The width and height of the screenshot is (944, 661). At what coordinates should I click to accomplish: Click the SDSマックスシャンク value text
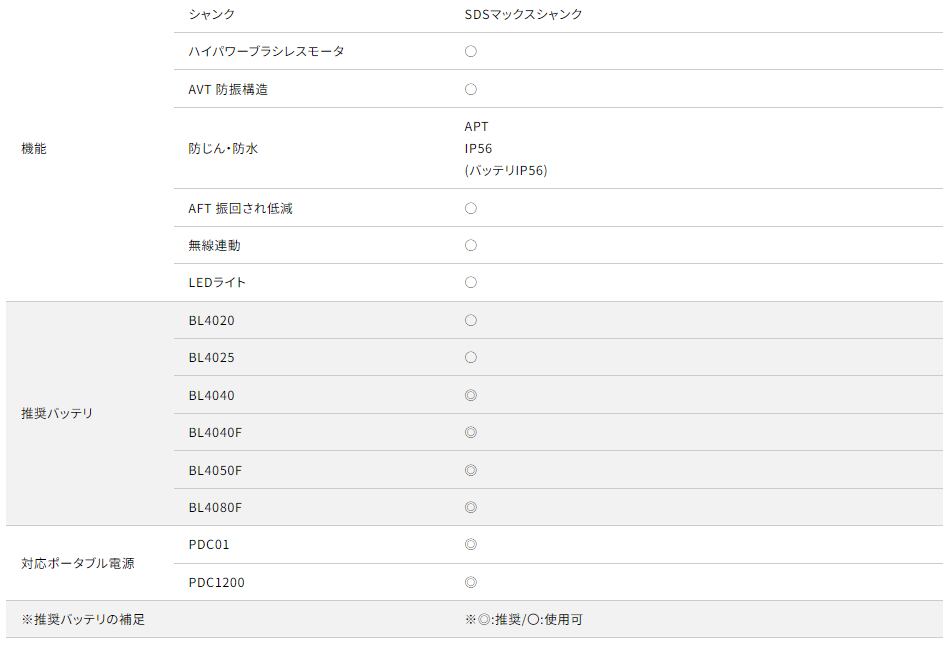point(523,14)
